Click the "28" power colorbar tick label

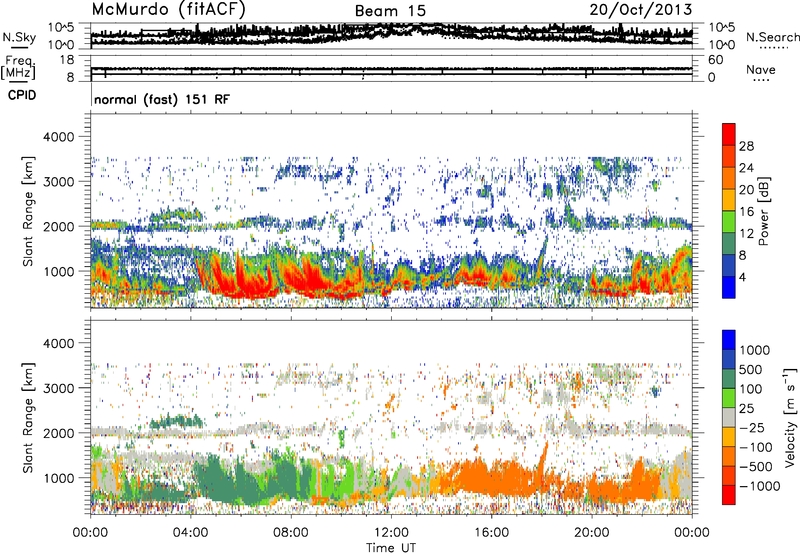tap(746, 146)
